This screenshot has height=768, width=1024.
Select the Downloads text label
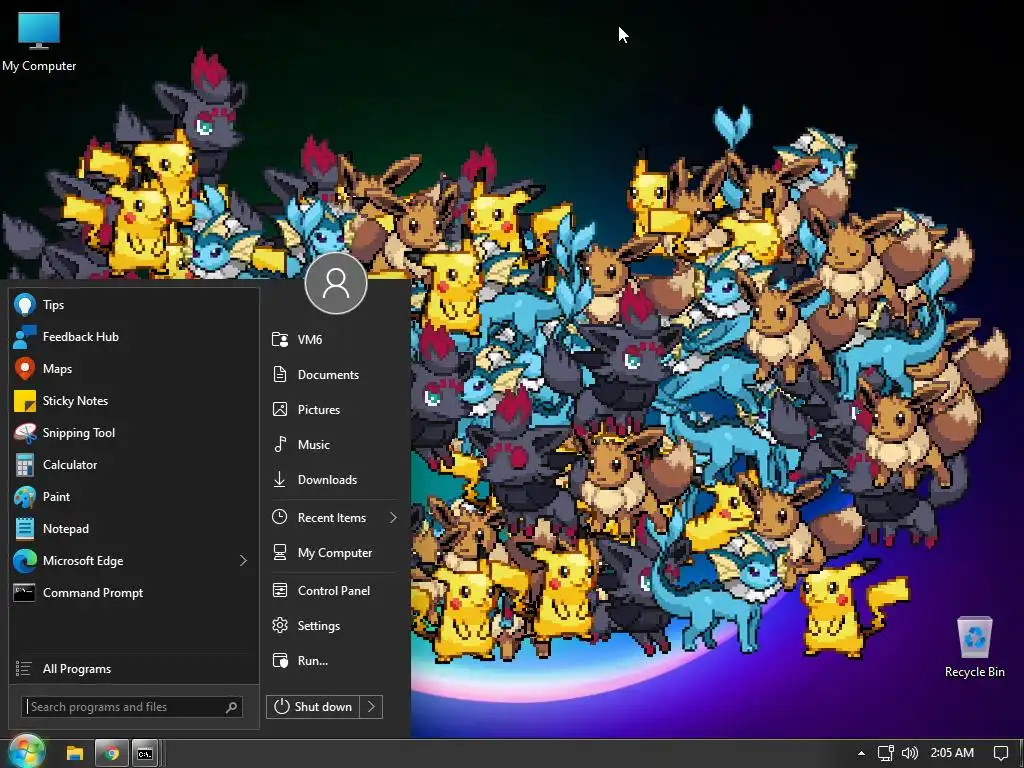tap(327, 479)
